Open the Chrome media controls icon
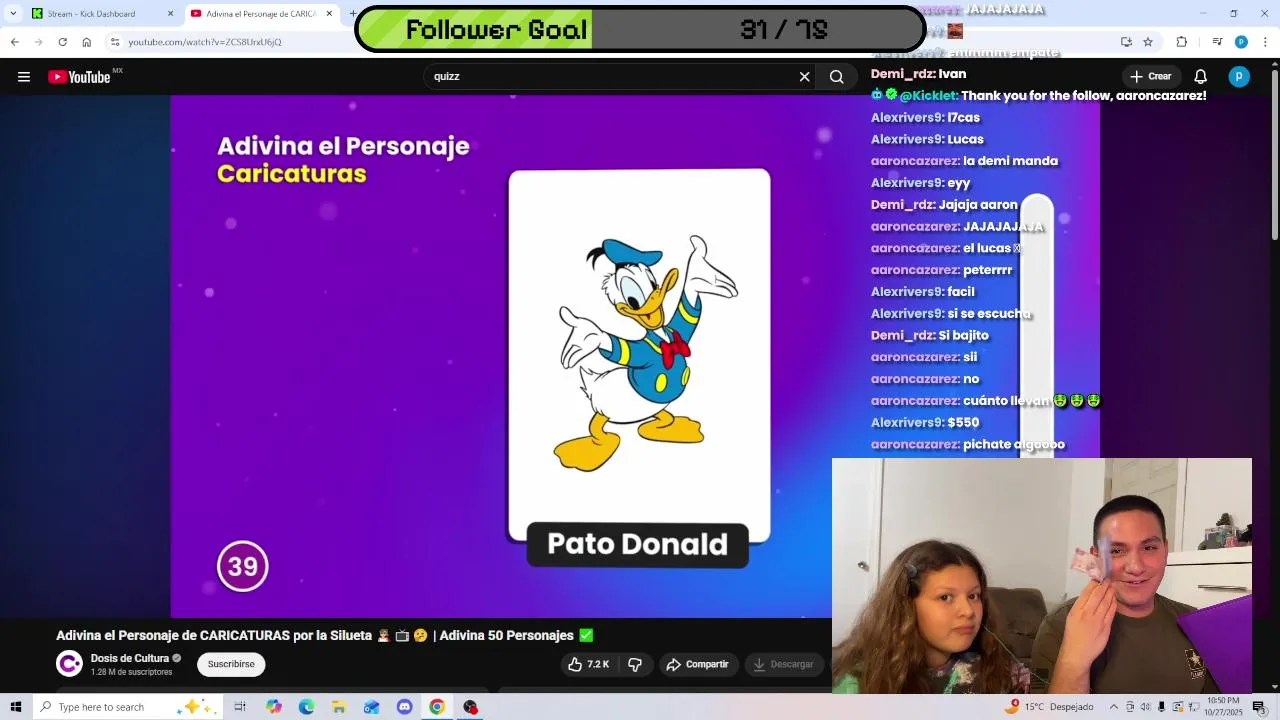The width and height of the screenshot is (1280, 720). [x=1217, y=42]
